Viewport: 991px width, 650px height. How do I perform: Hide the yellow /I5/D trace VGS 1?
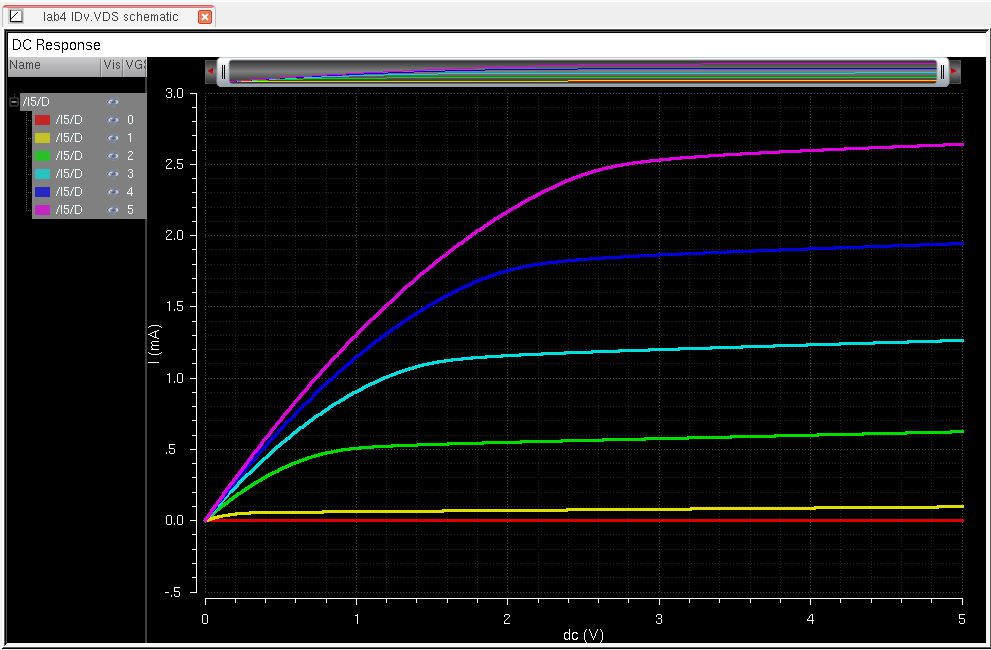point(113,138)
